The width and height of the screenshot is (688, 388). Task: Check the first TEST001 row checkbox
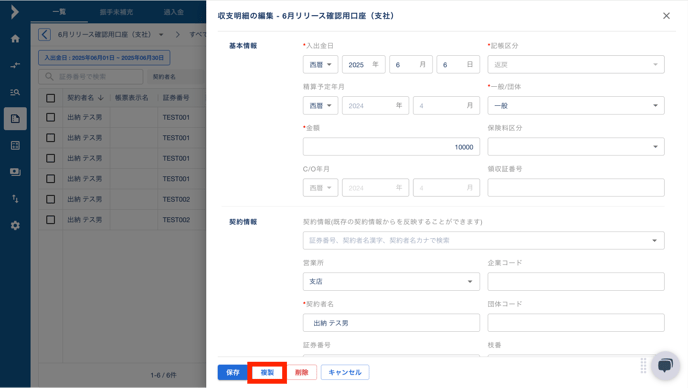tap(50, 117)
